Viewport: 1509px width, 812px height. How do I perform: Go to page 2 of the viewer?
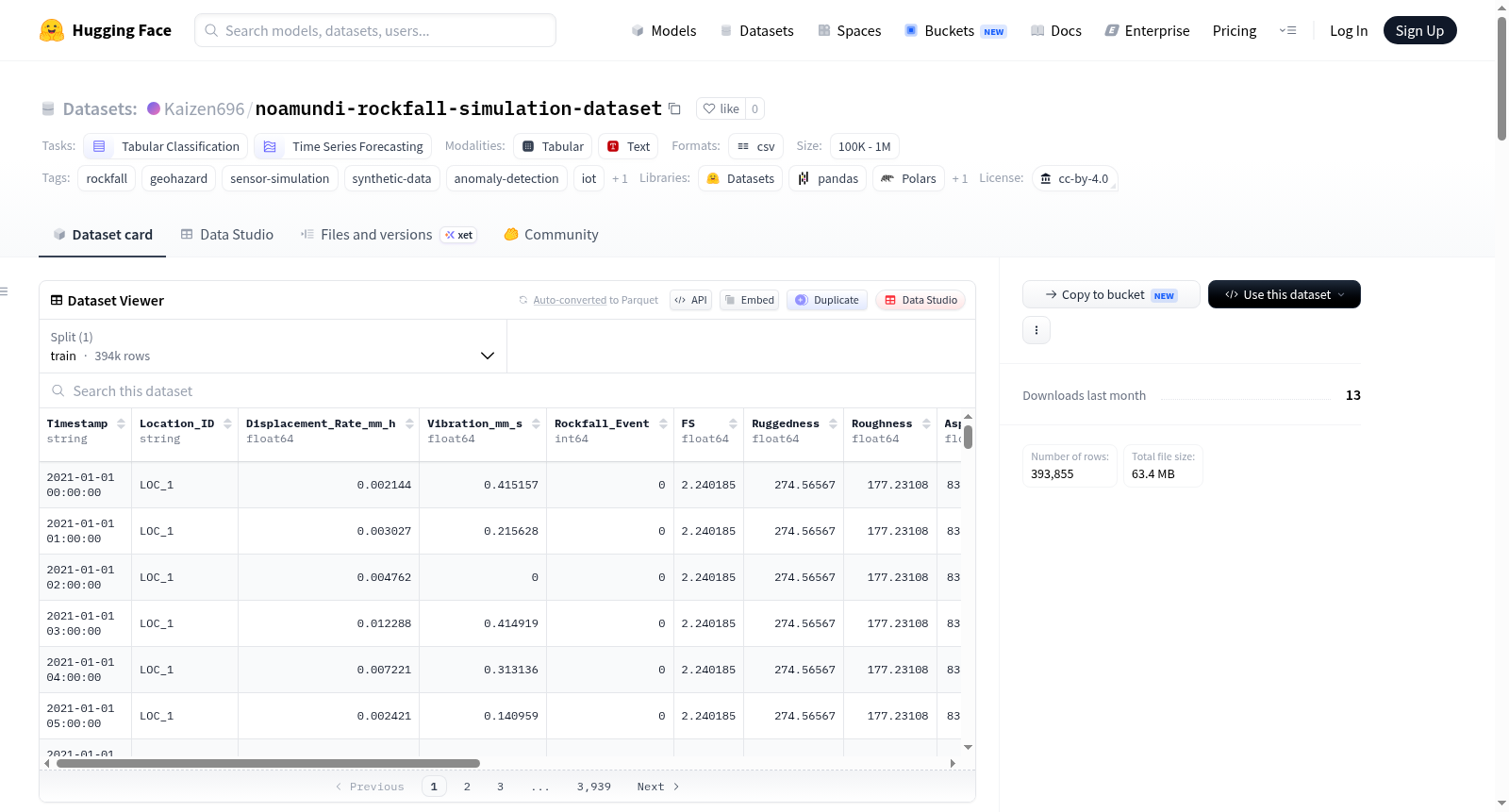point(467,787)
